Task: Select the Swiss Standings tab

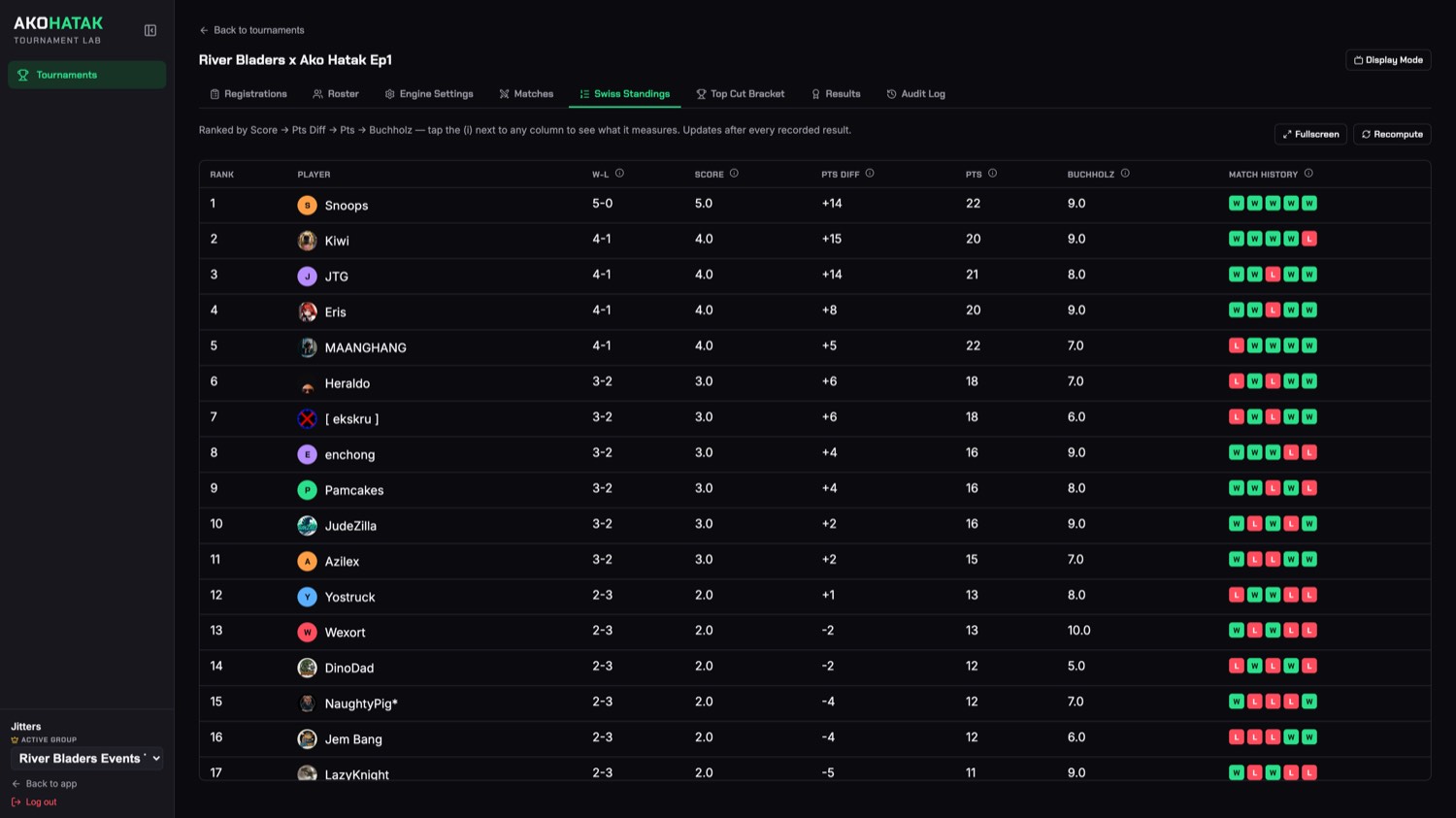Action: point(625,94)
